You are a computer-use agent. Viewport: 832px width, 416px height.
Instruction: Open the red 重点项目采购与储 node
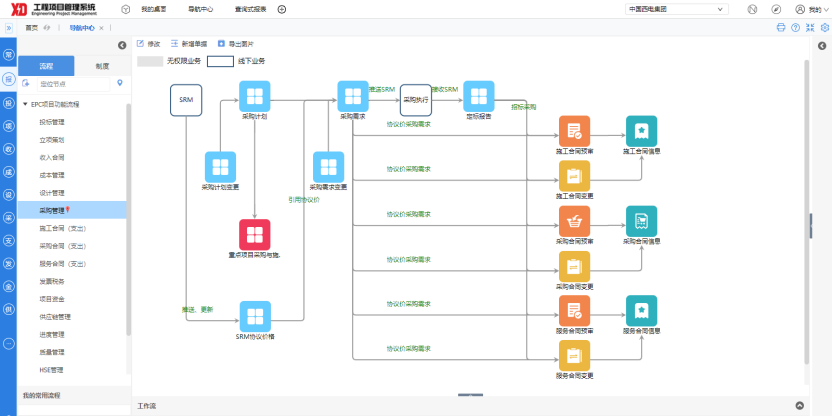pos(255,235)
